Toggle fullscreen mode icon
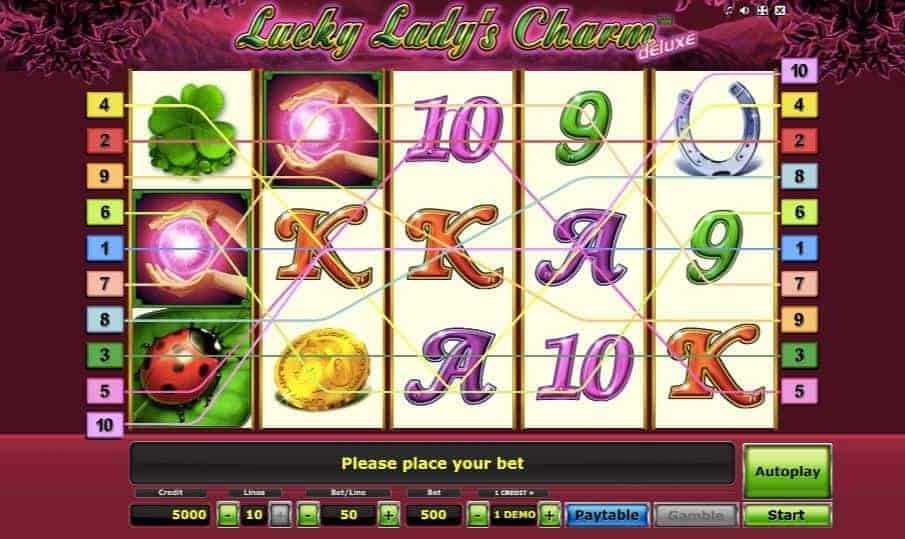 [x=762, y=10]
